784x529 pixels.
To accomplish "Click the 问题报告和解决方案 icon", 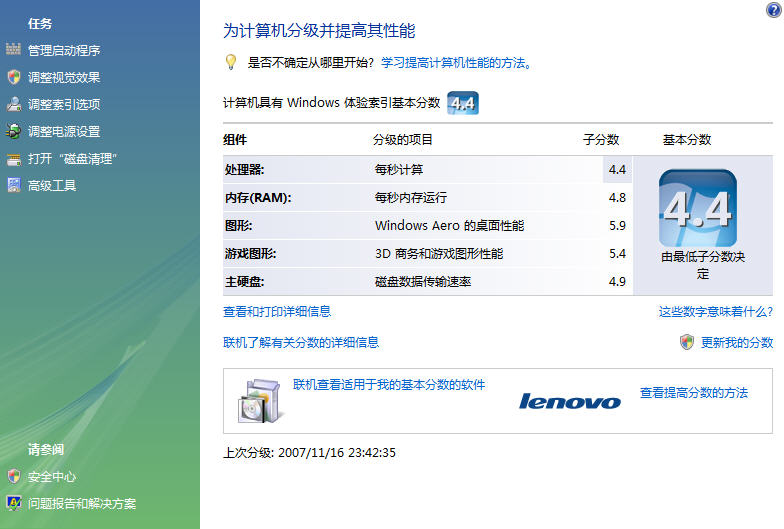I will click(13, 503).
